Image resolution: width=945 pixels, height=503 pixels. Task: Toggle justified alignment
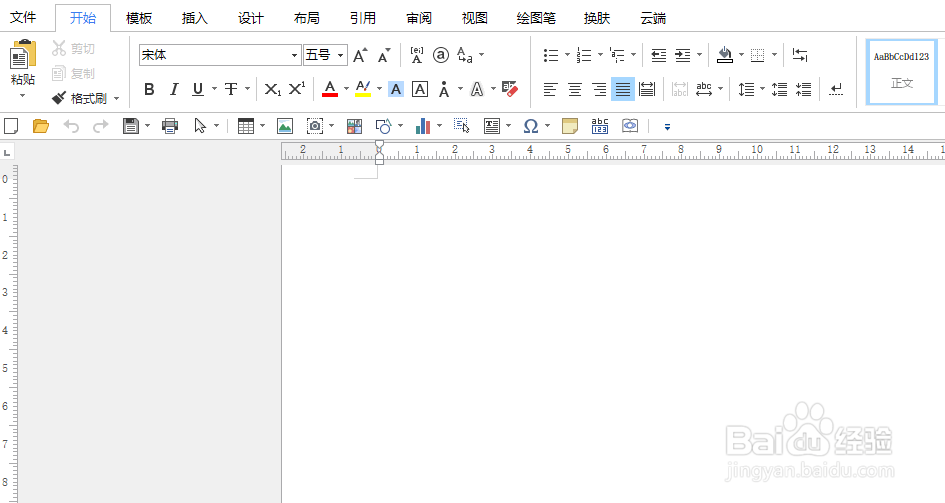point(623,90)
